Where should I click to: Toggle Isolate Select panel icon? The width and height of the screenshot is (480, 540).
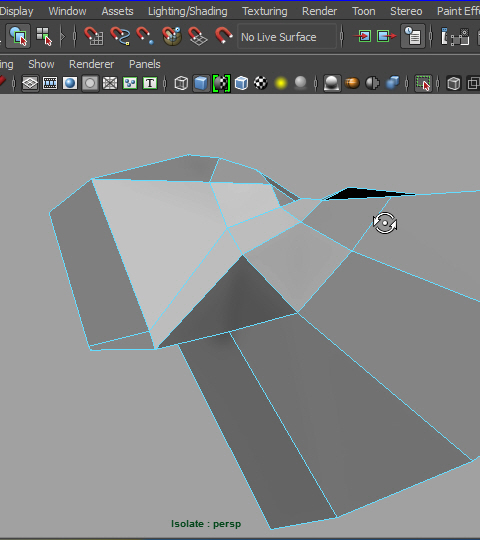tap(423, 83)
